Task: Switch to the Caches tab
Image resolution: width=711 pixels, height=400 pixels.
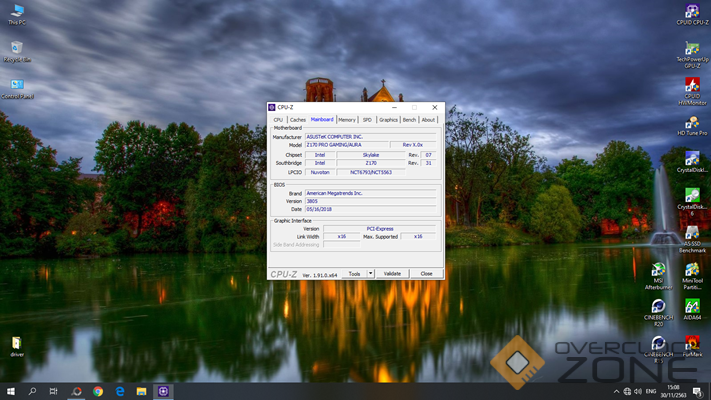Action: click(x=297, y=120)
